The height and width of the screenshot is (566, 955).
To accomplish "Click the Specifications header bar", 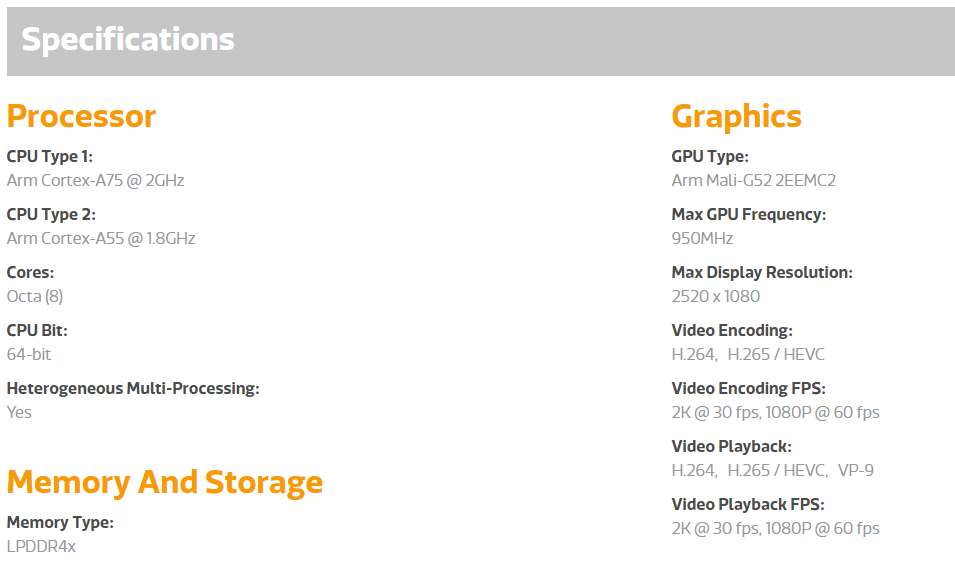I will click(478, 41).
